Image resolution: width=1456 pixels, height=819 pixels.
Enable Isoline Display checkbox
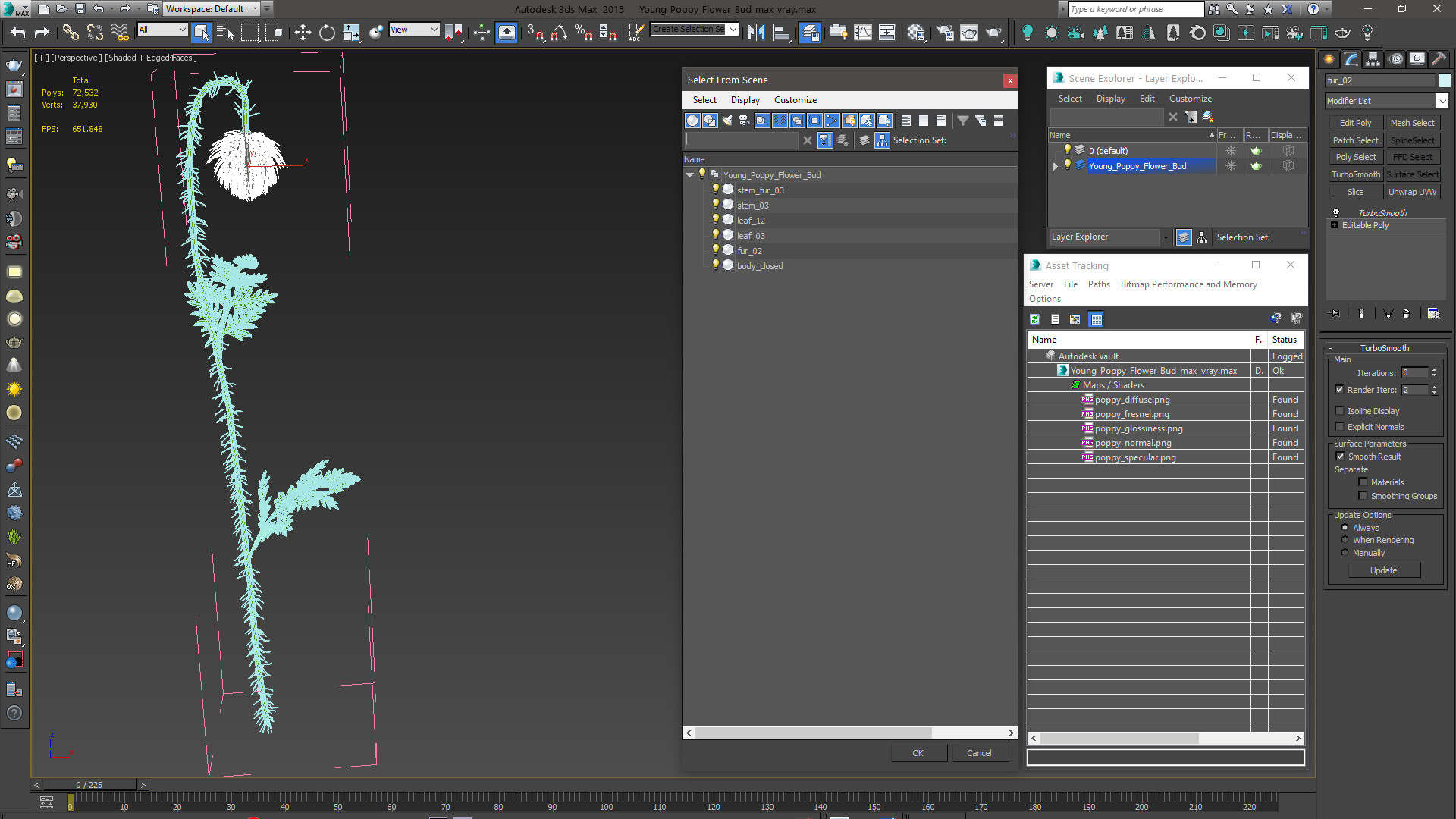coord(1340,411)
